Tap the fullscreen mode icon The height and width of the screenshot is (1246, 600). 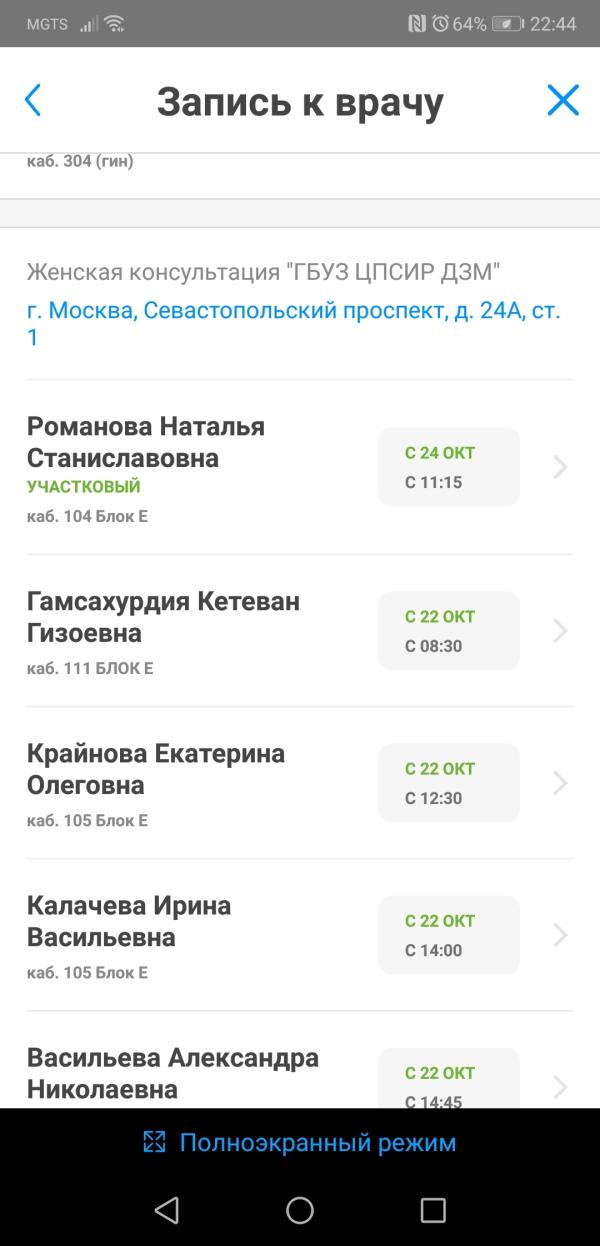[154, 1142]
